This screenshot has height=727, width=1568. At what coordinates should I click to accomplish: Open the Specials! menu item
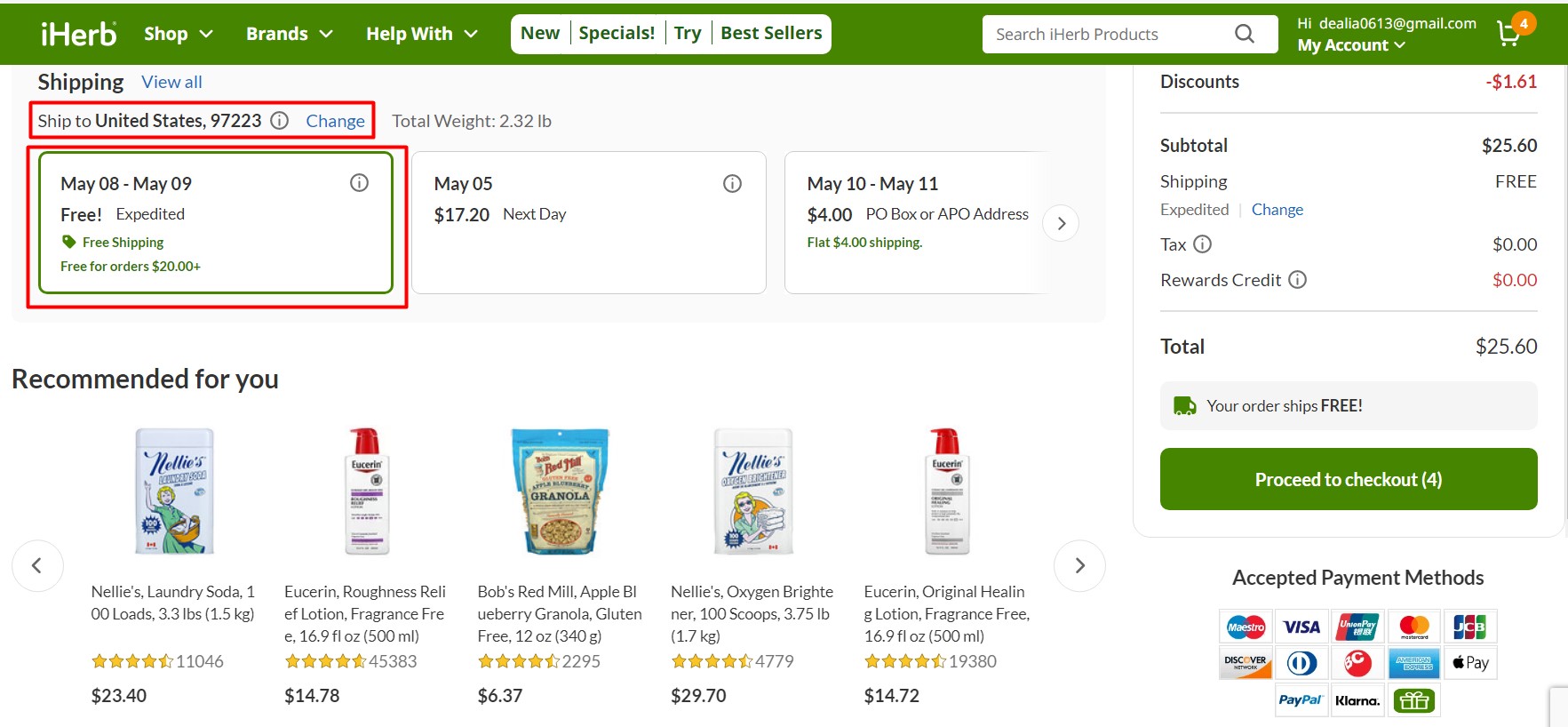tap(617, 32)
